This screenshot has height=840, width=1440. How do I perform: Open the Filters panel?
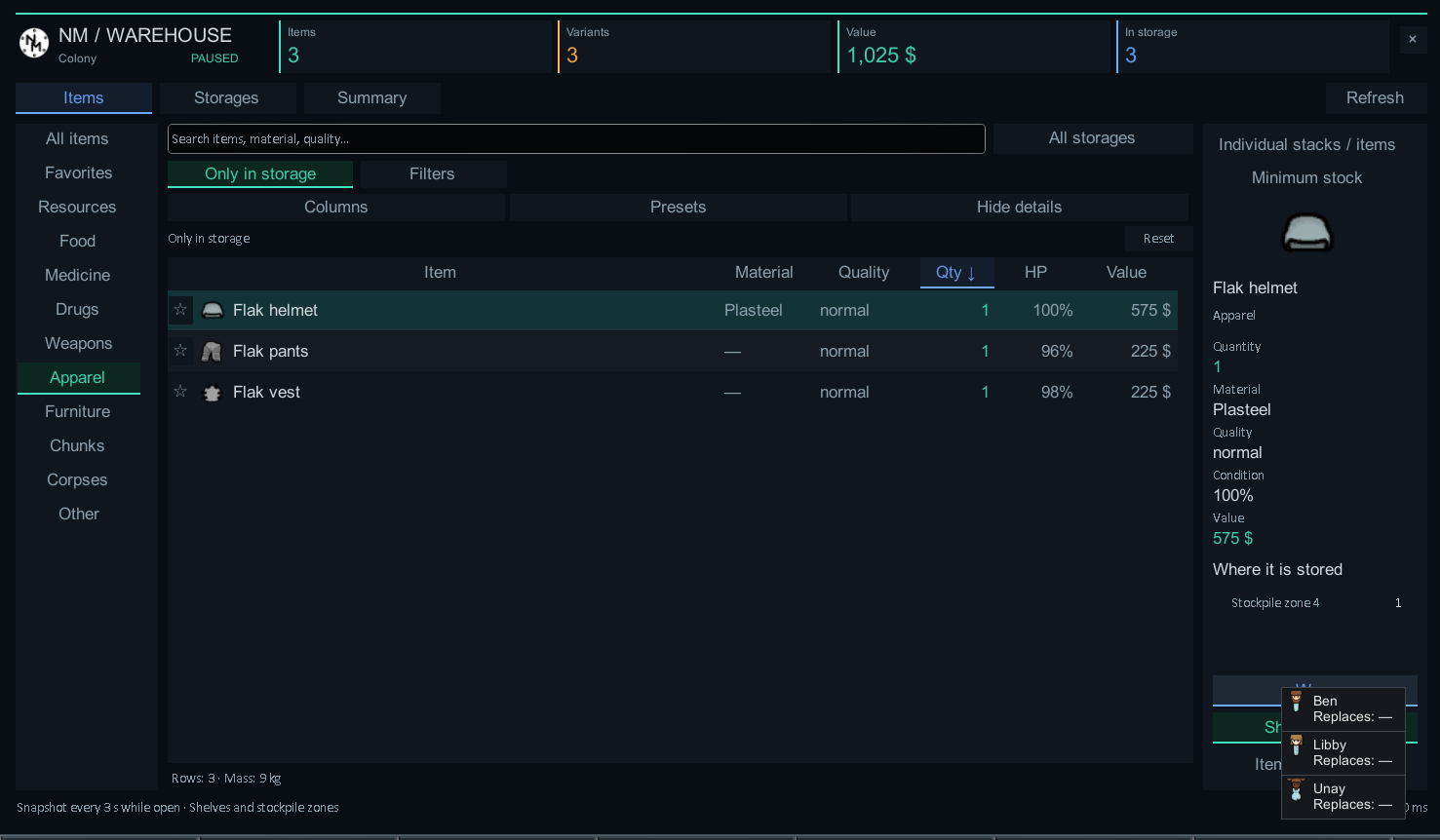pos(433,173)
